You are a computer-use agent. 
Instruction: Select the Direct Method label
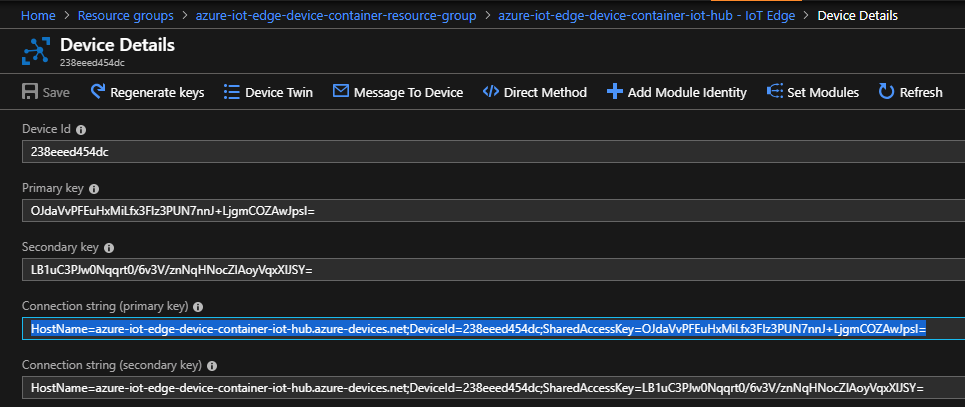(x=545, y=92)
